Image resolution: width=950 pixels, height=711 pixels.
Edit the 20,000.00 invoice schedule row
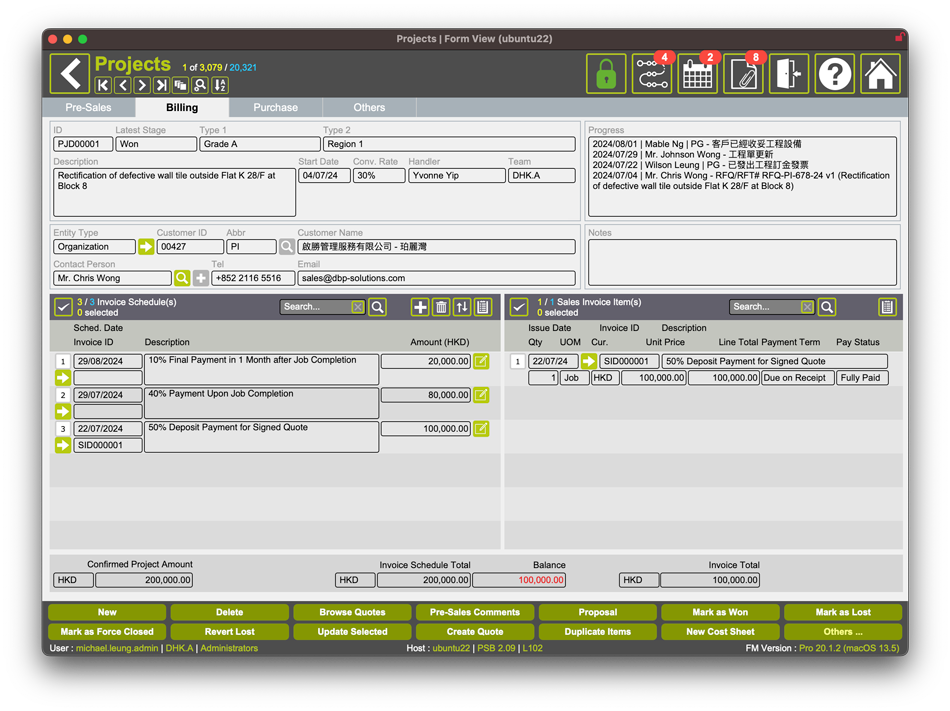pyautogui.click(x=481, y=361)
